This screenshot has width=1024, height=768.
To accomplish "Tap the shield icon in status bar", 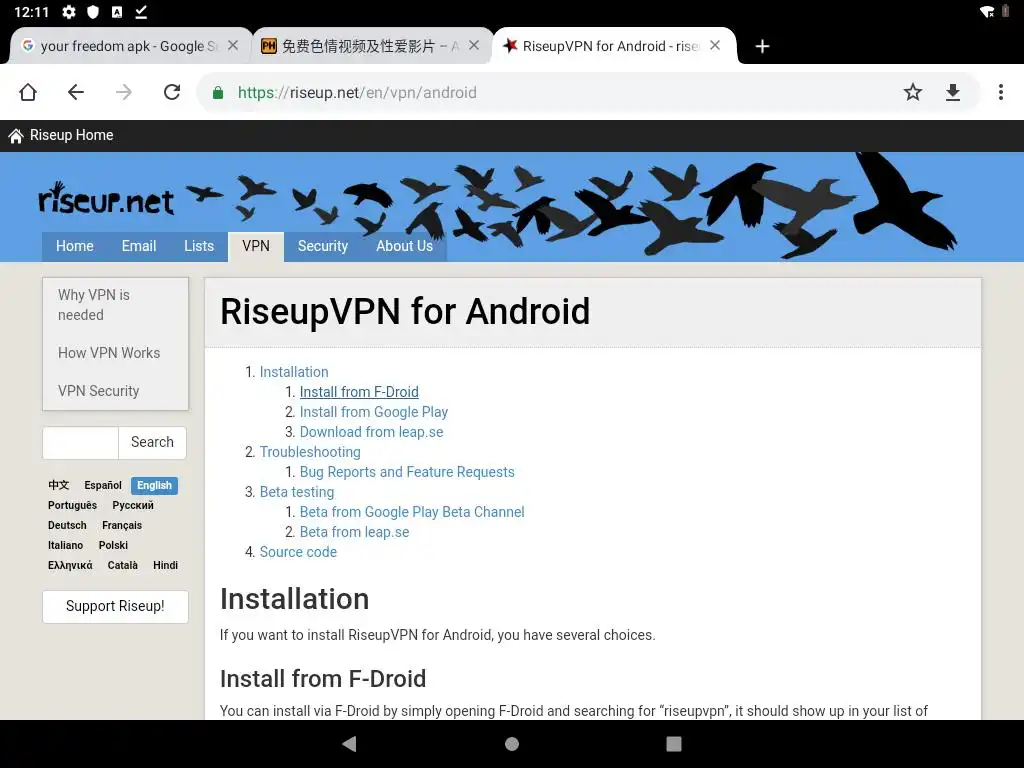I will 93,12.
